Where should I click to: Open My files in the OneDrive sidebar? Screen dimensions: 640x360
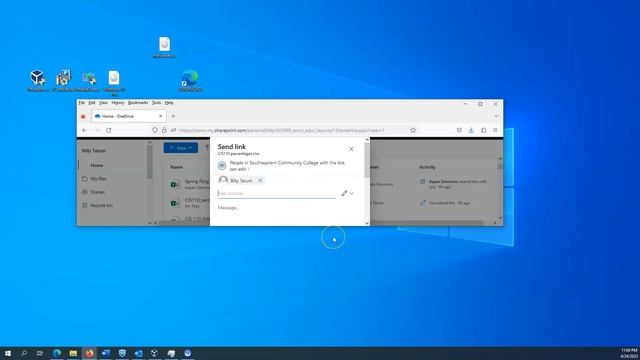98,179
